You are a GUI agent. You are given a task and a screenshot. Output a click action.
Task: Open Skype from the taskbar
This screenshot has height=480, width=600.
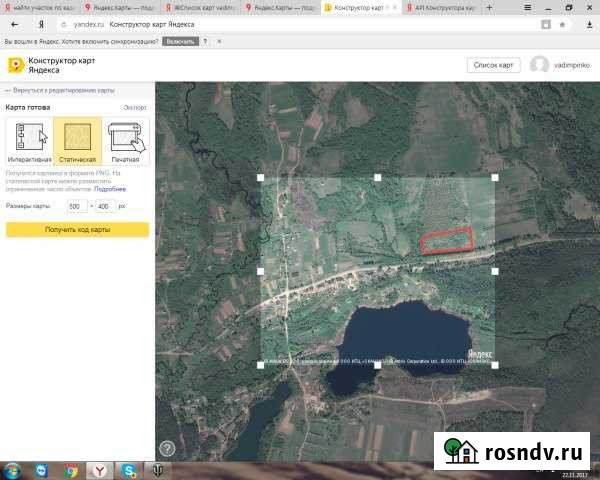click(129, 469)
